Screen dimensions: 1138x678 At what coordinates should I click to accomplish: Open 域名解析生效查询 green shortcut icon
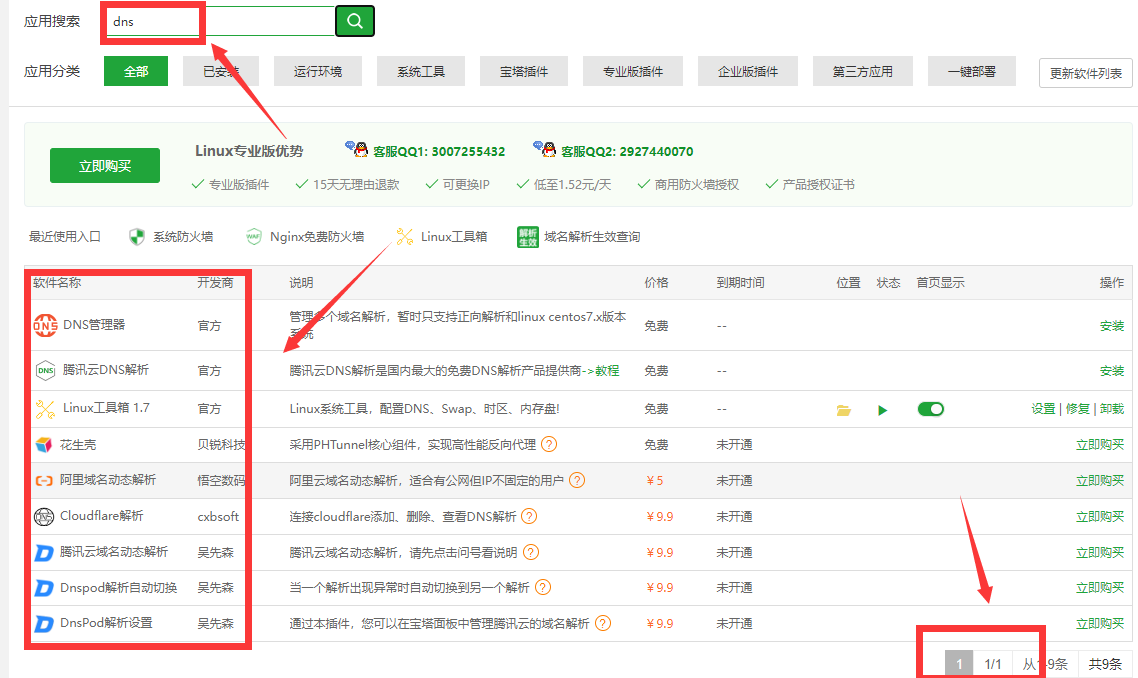click(528, 237)
